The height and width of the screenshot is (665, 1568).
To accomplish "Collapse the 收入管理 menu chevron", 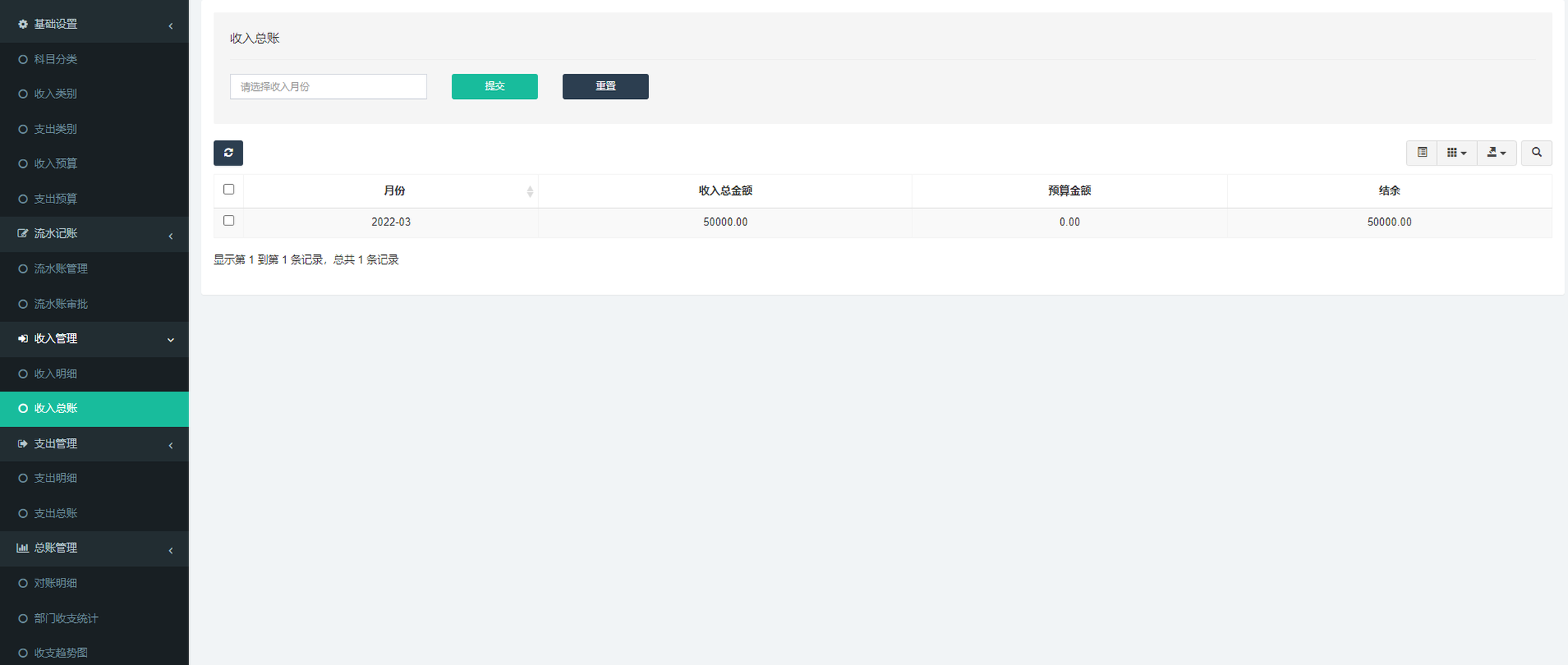I will point(171,340).
